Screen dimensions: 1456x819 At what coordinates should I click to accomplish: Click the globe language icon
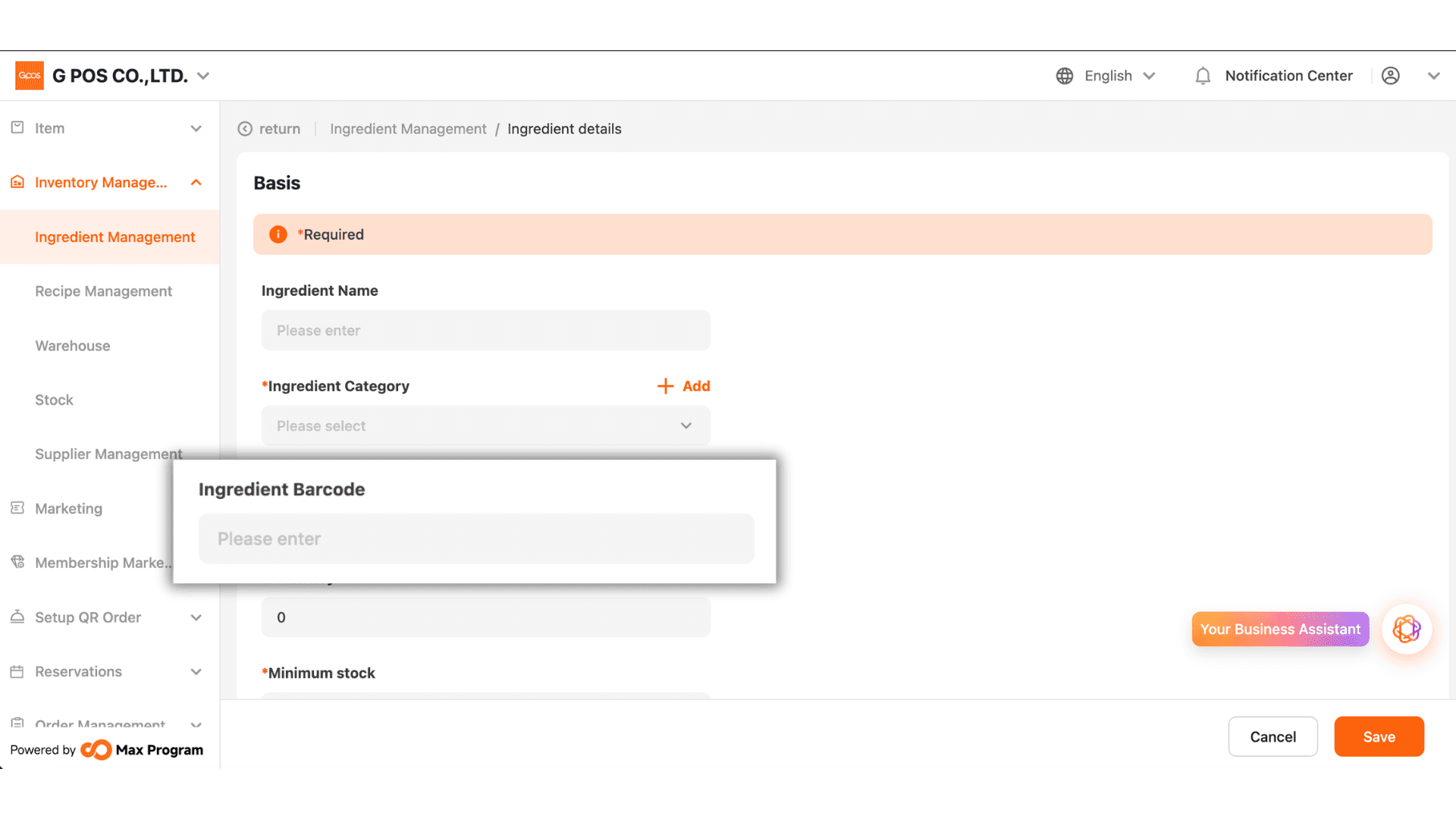tap(1065, 76)
